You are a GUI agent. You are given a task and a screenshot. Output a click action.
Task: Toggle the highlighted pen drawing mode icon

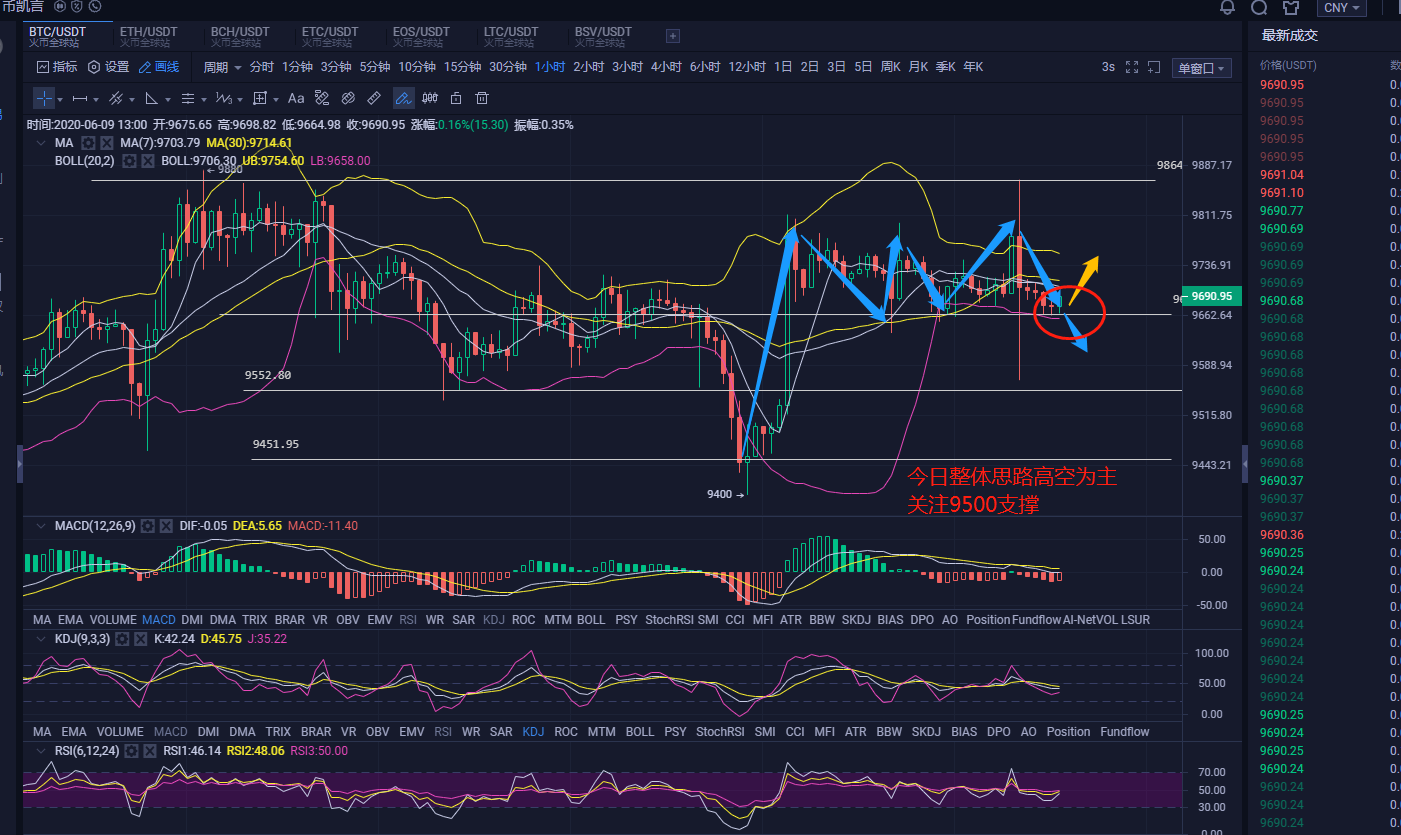point(404,98)
